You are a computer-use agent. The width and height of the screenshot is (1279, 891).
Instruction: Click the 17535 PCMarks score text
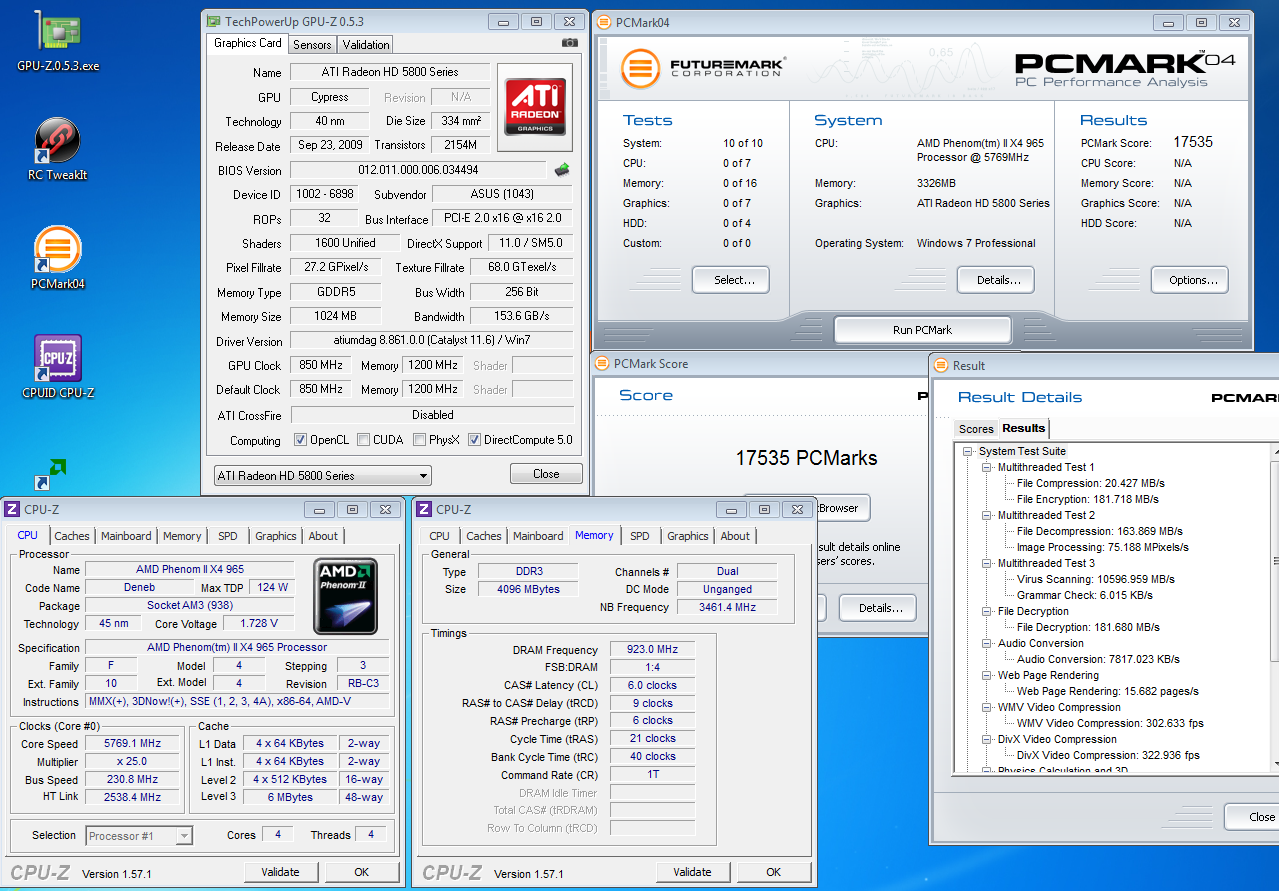806,458
